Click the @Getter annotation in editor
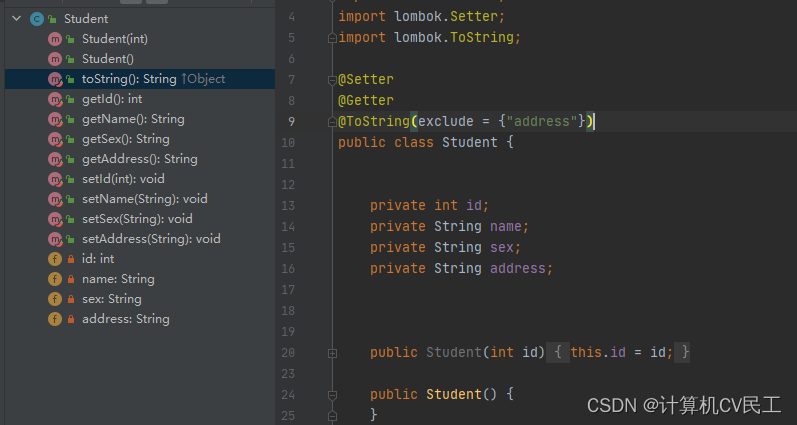797x425 pixels. coord(366,101)
